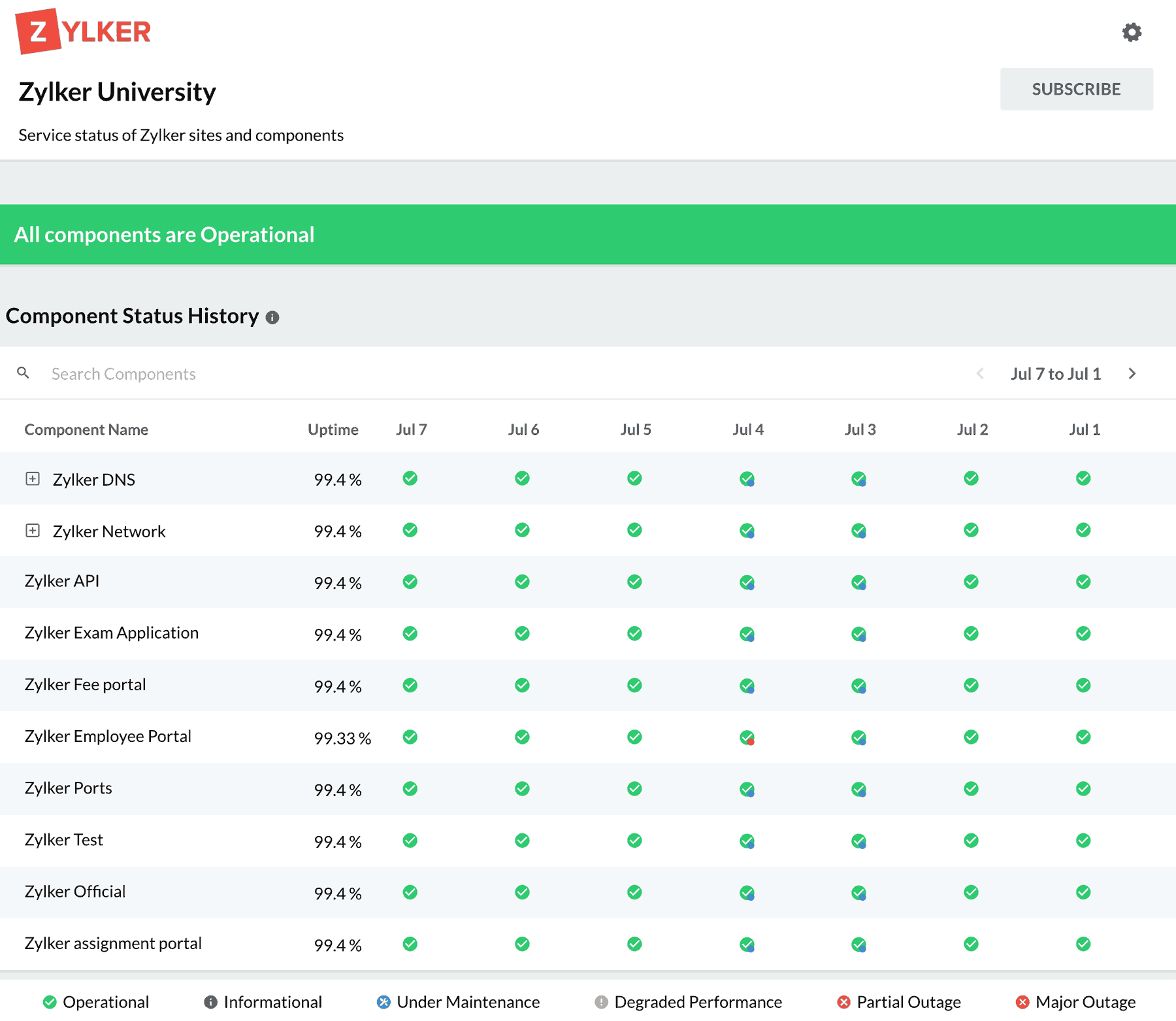This screenshot has width=1176, height=1021.
Task: Click the Degraded Performance legend icon
Action: [600, 1001]
